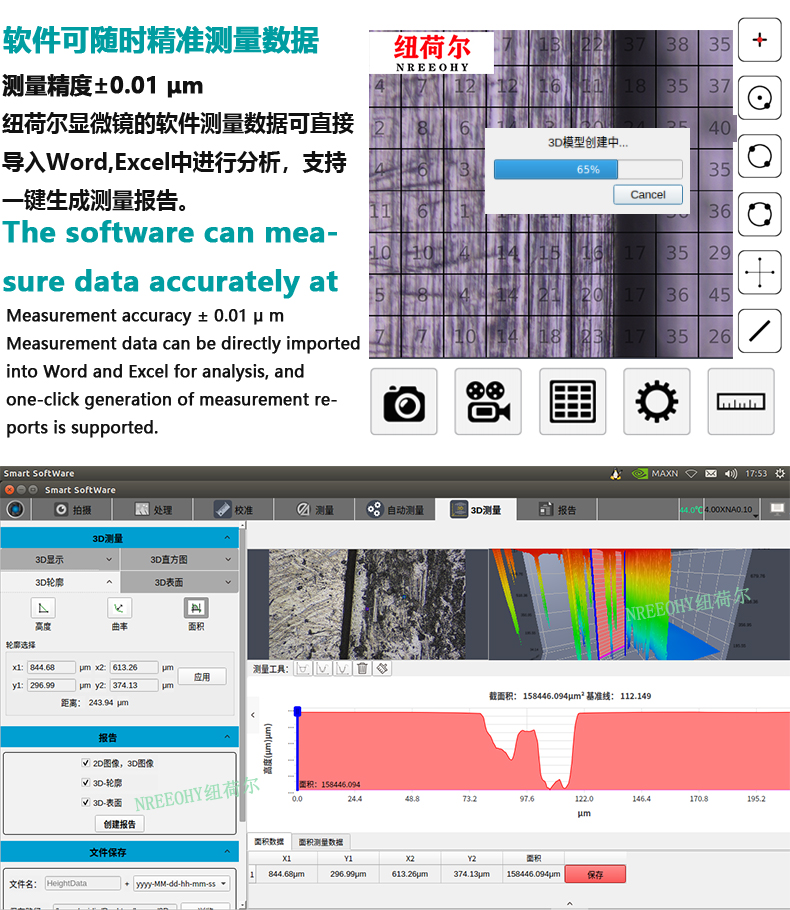Open the system volume icon

(x=730, y=474)
